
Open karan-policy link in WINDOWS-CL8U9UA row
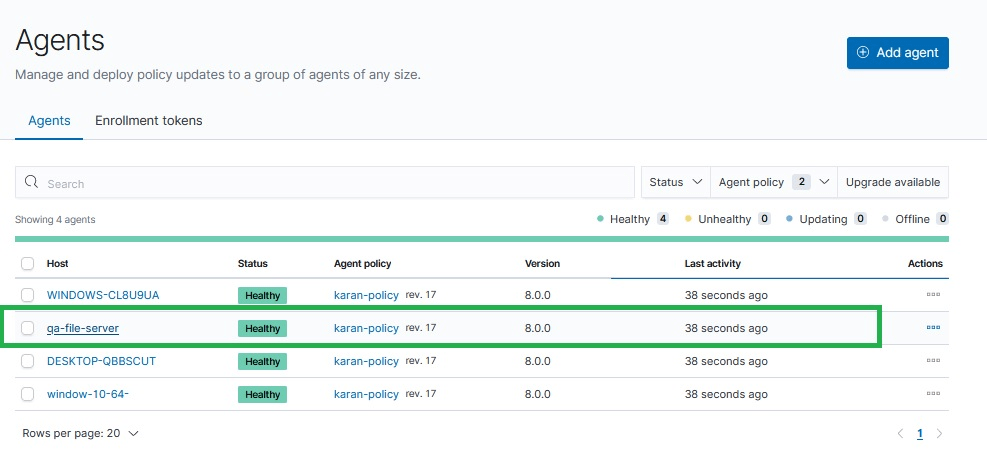pos(366,295)
